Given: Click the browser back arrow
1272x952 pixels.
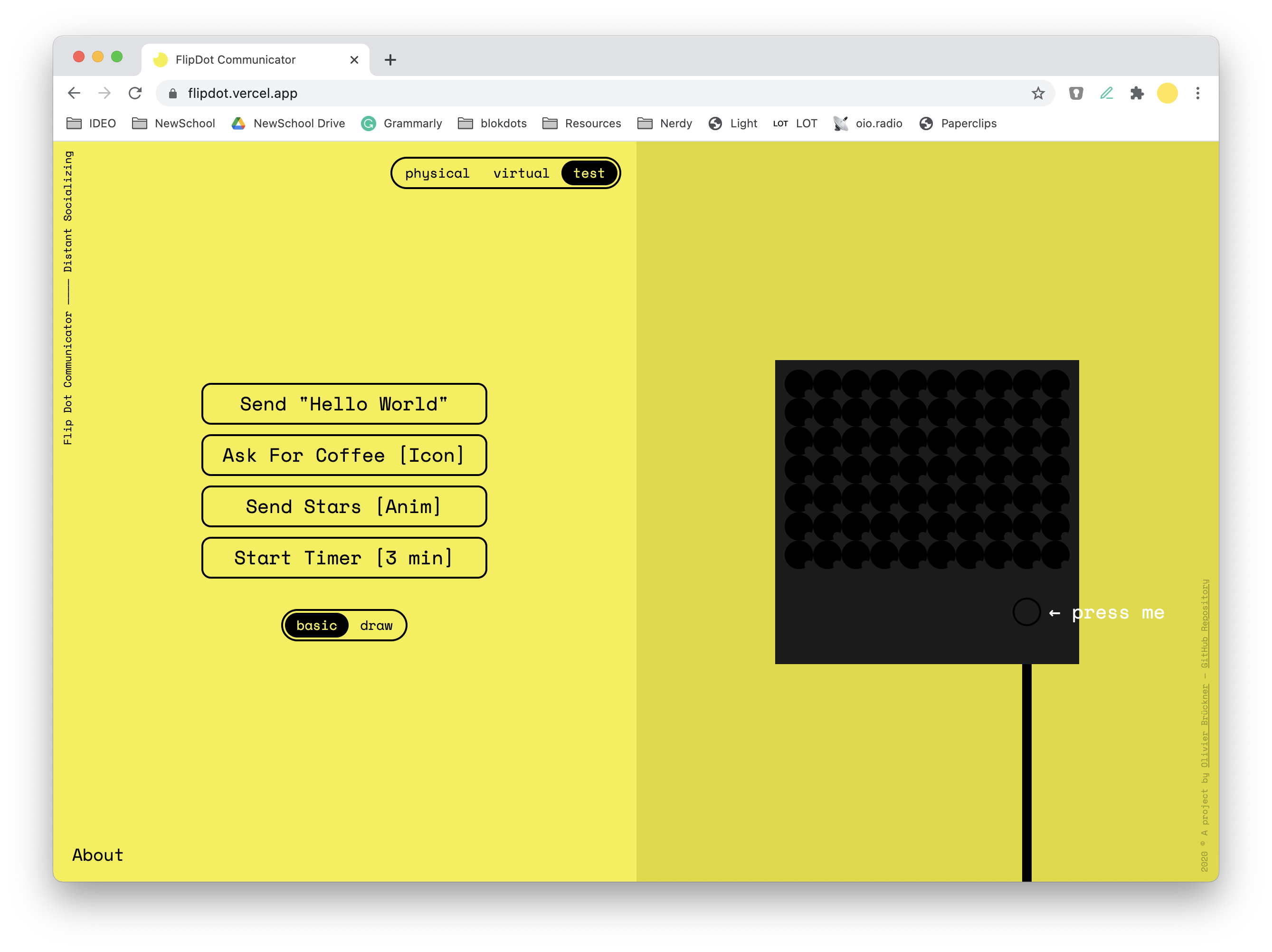Looking at the screenshot, I should click(74, 93).
